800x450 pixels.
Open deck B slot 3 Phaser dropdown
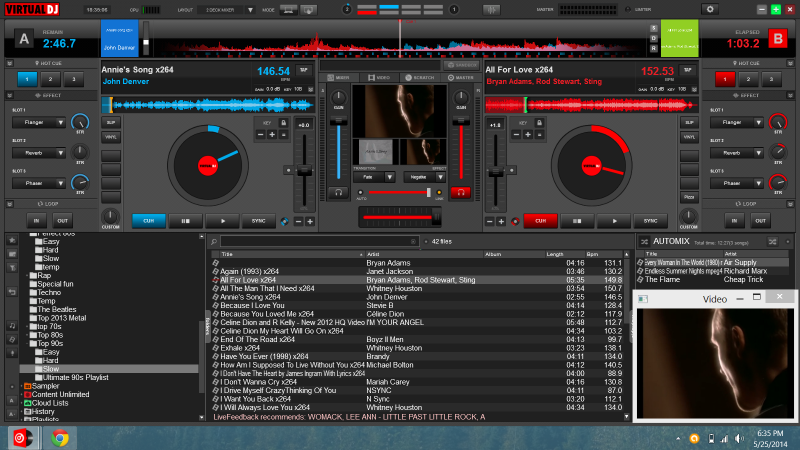[758, 183]
